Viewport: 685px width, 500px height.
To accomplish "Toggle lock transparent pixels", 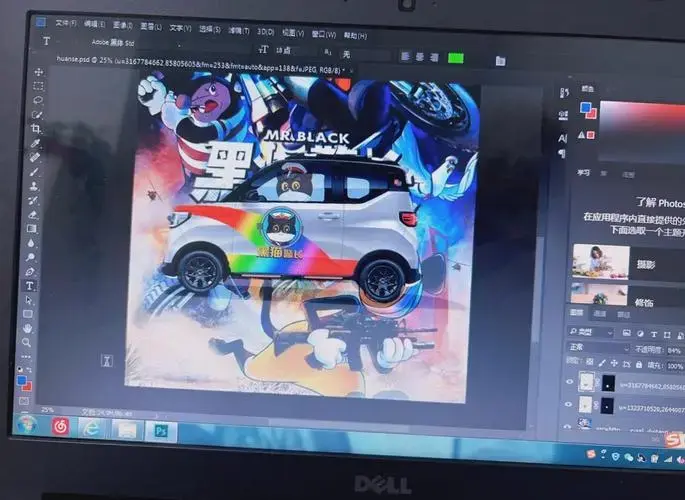I will [589, 362].
